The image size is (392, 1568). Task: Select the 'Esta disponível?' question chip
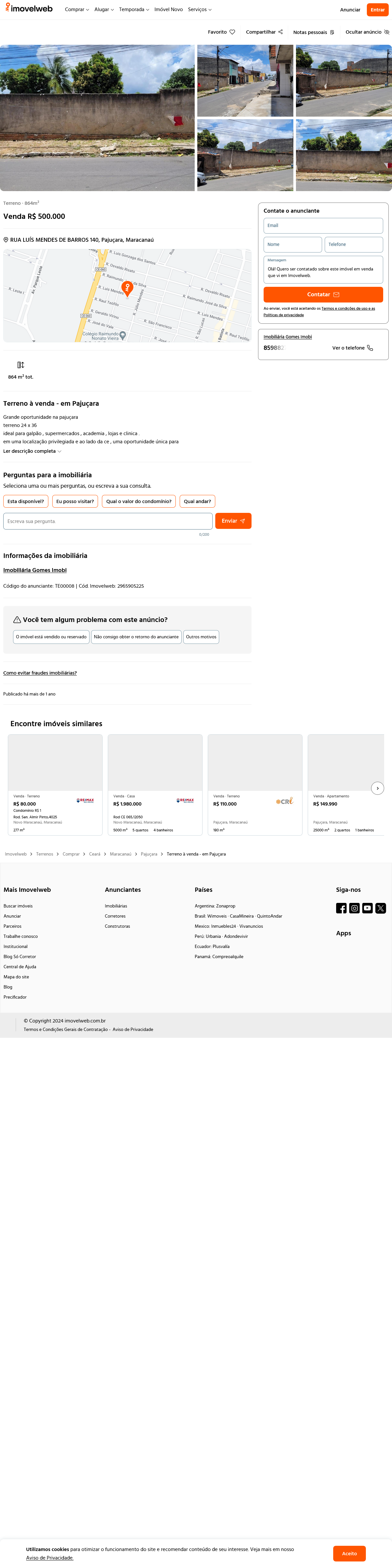coord(25,501)
